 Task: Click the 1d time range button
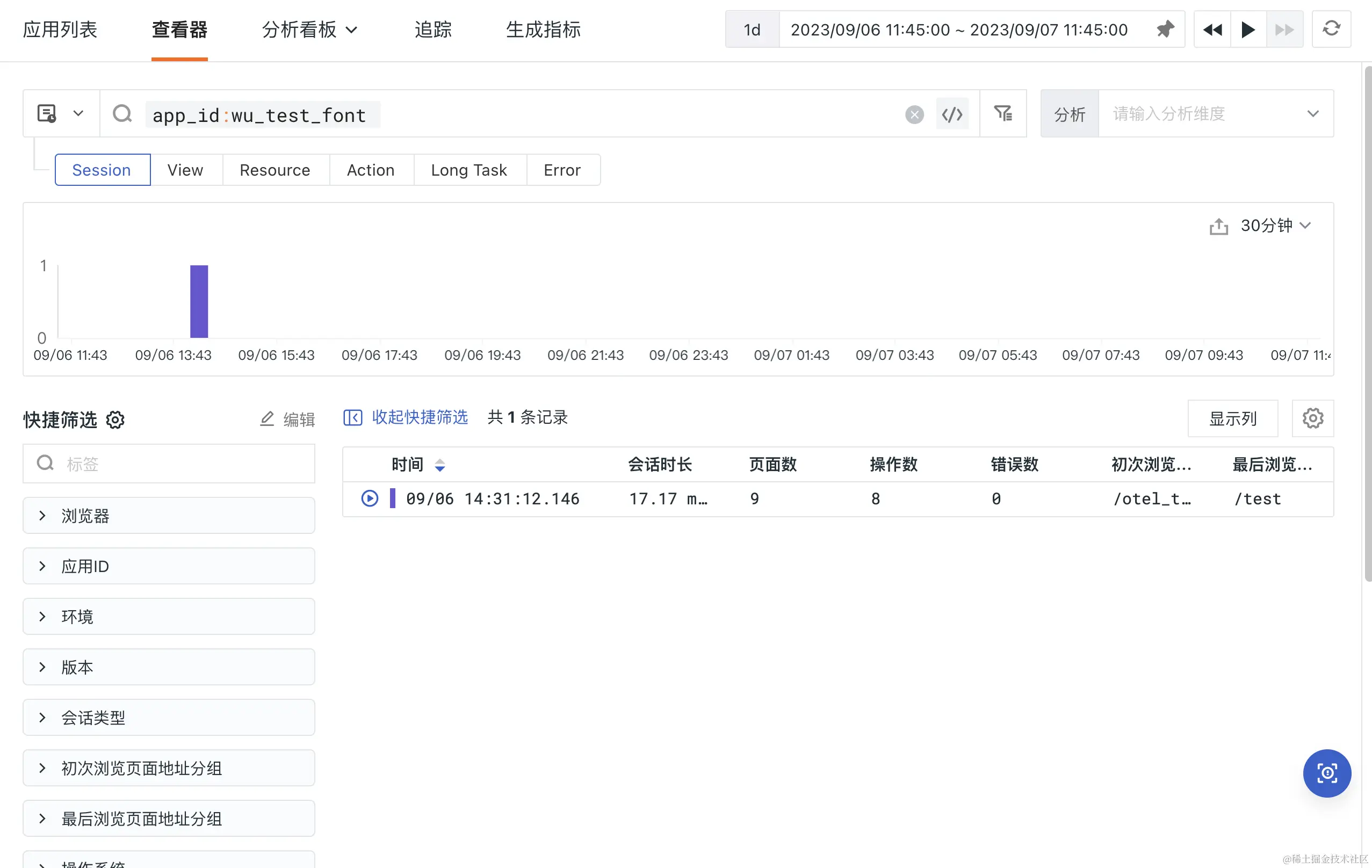752,29
